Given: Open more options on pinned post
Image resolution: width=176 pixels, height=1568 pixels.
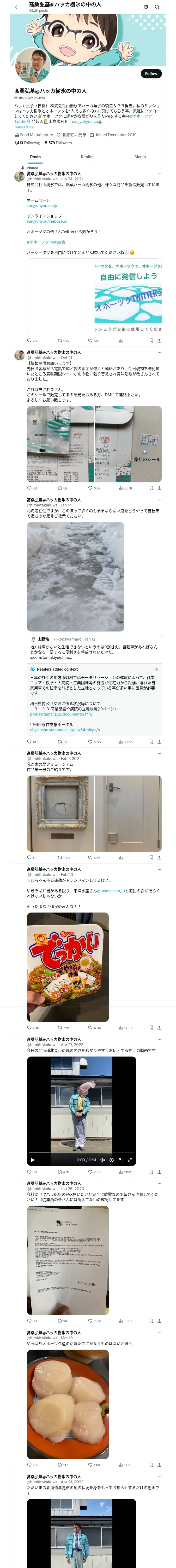Looking at the screenshot, I should [x=160, y=174].
